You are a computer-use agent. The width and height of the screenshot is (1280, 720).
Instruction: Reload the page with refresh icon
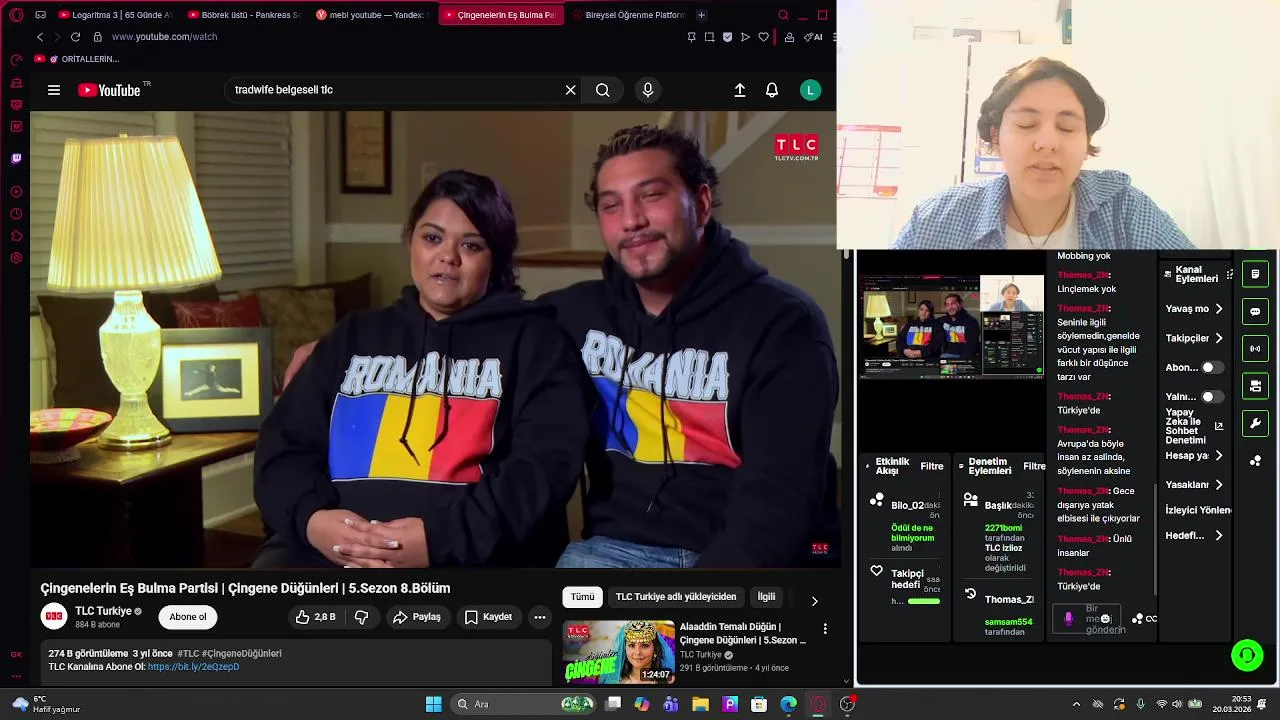tap(75, 37)
